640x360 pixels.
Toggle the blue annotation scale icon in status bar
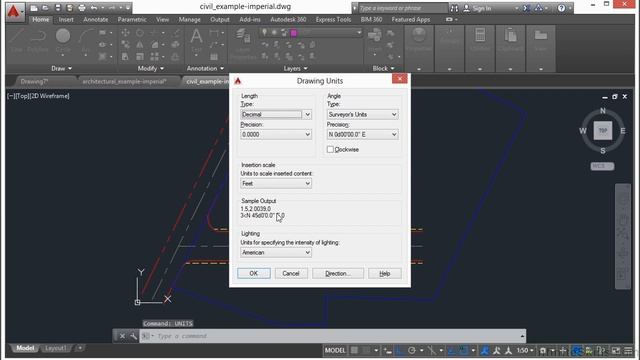tap(485, 351)
